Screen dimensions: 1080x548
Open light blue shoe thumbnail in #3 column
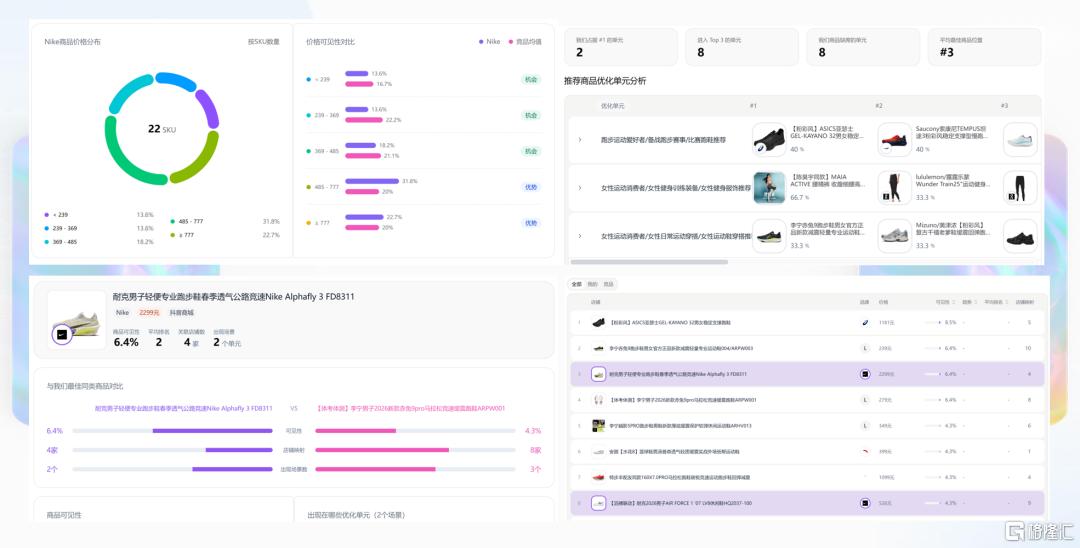[1020, 140]
